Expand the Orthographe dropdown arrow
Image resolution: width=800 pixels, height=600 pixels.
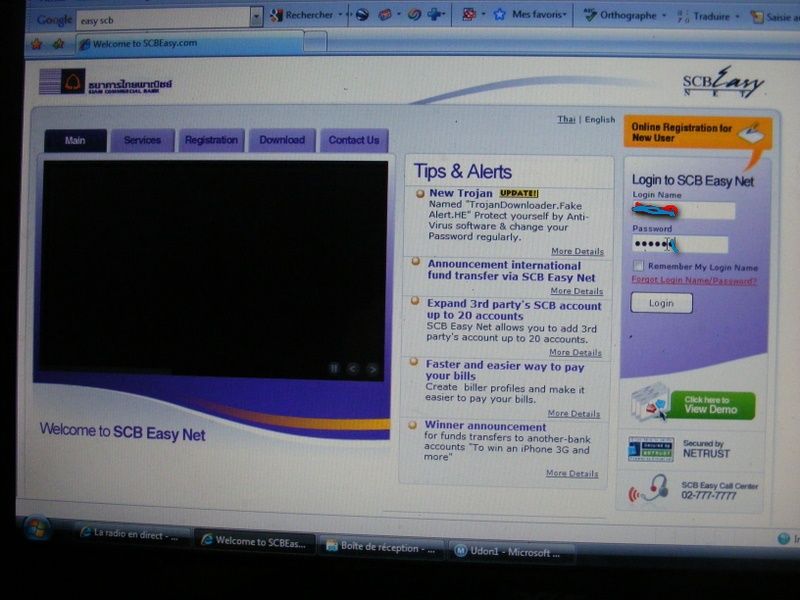[664, 16]
